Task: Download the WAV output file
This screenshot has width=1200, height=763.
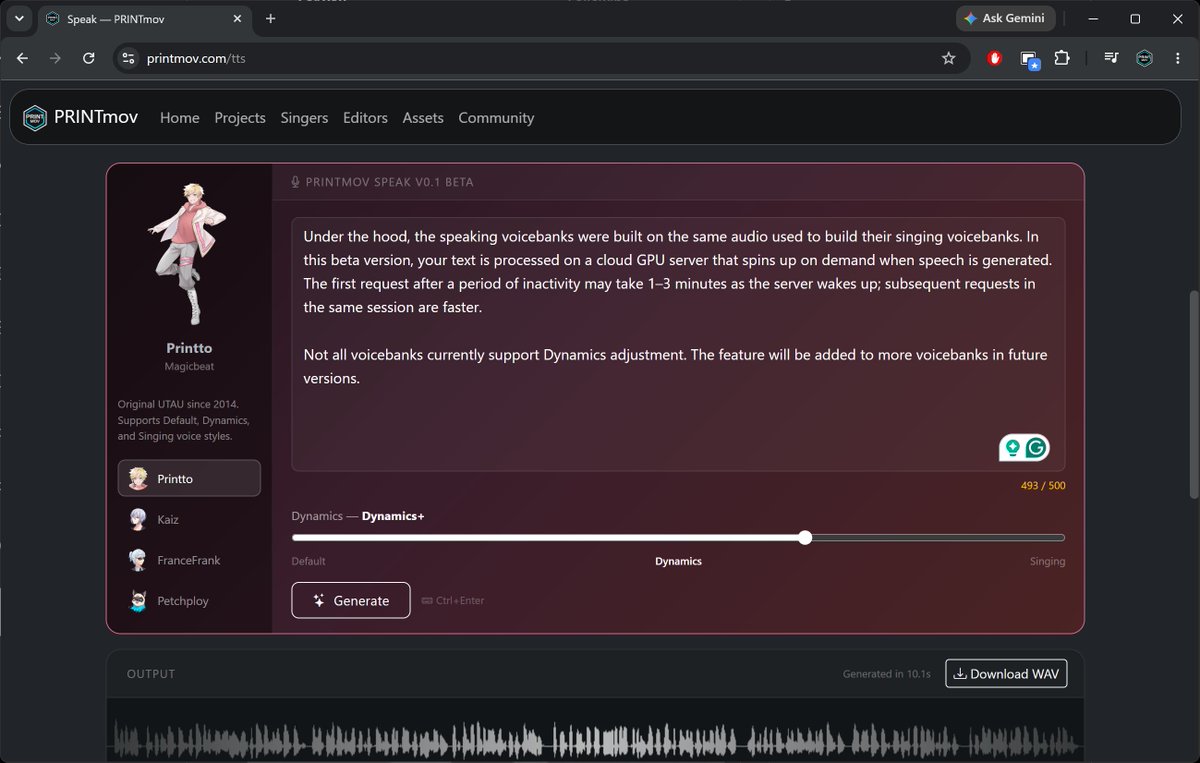Action: click(1006, 673)
